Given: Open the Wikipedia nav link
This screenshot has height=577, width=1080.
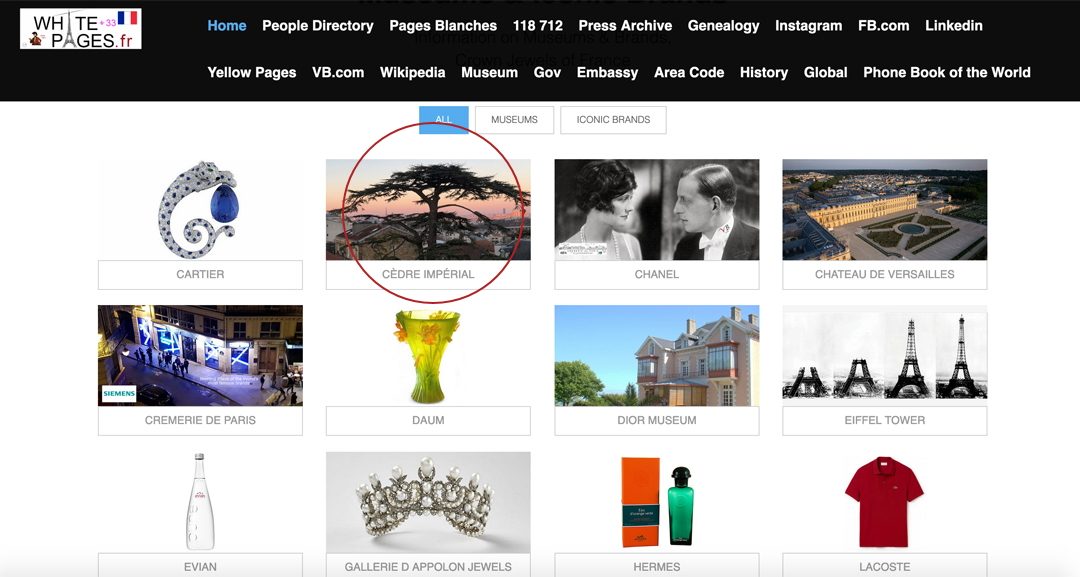Looking at the screenshot, I should tap(412, 72).
